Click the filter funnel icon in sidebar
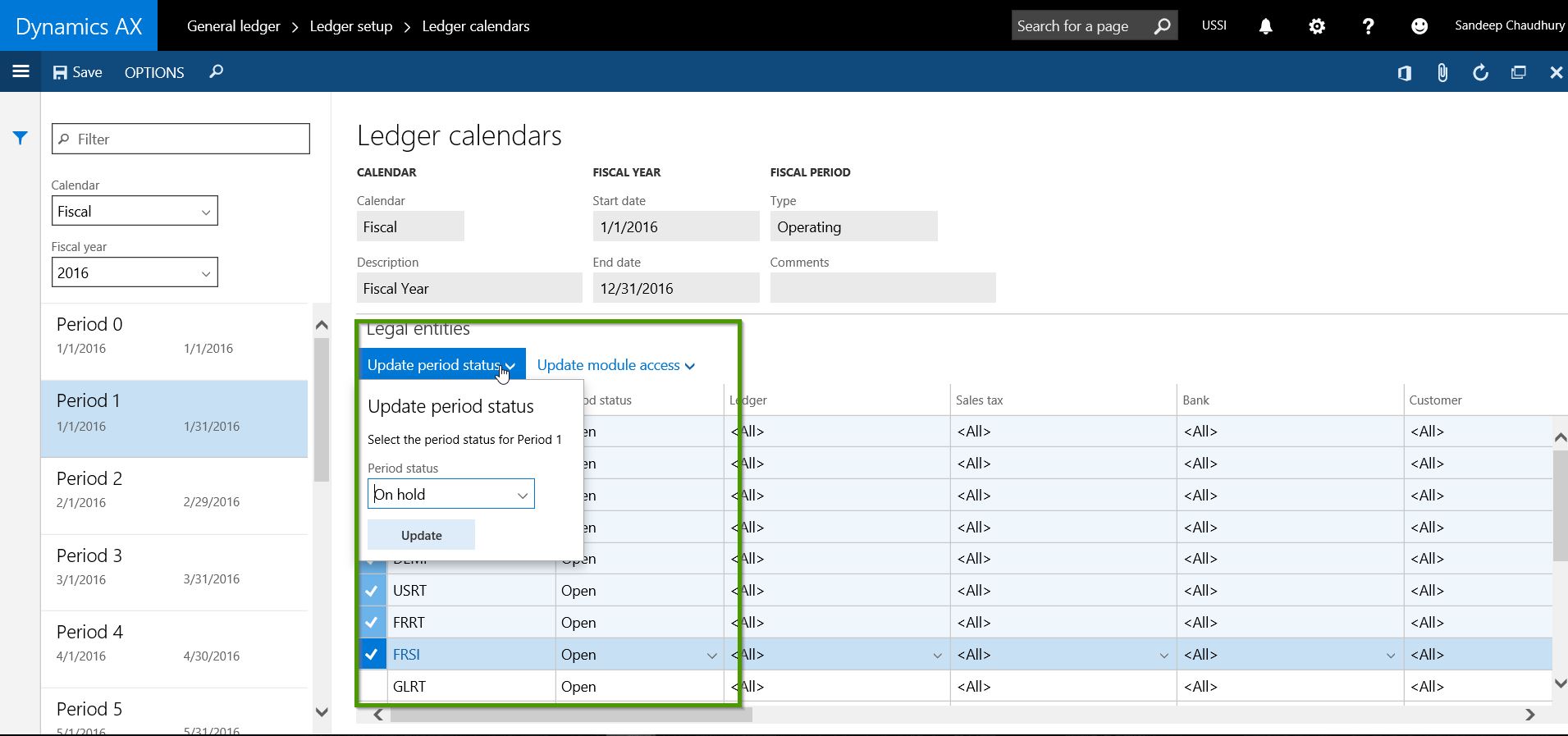1568x736 pixels. pyautogui.click(x=21, y=138)
